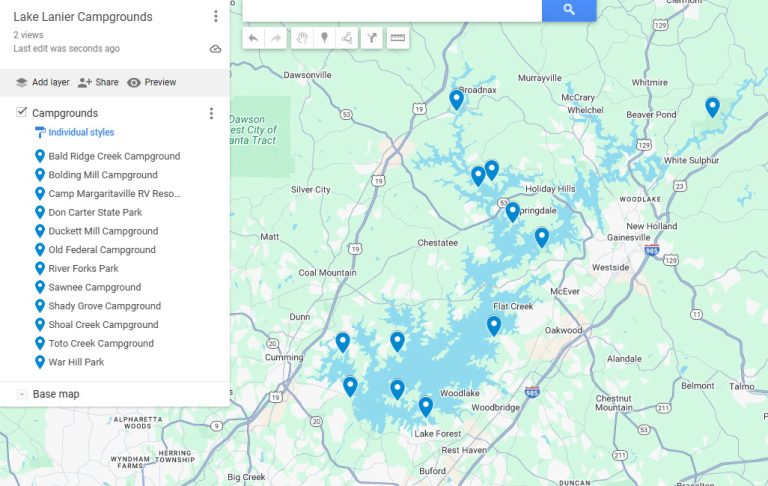Screen dimensions: 768x486
Task: Click the Campgrounds layer name
Action: point(65,113)
